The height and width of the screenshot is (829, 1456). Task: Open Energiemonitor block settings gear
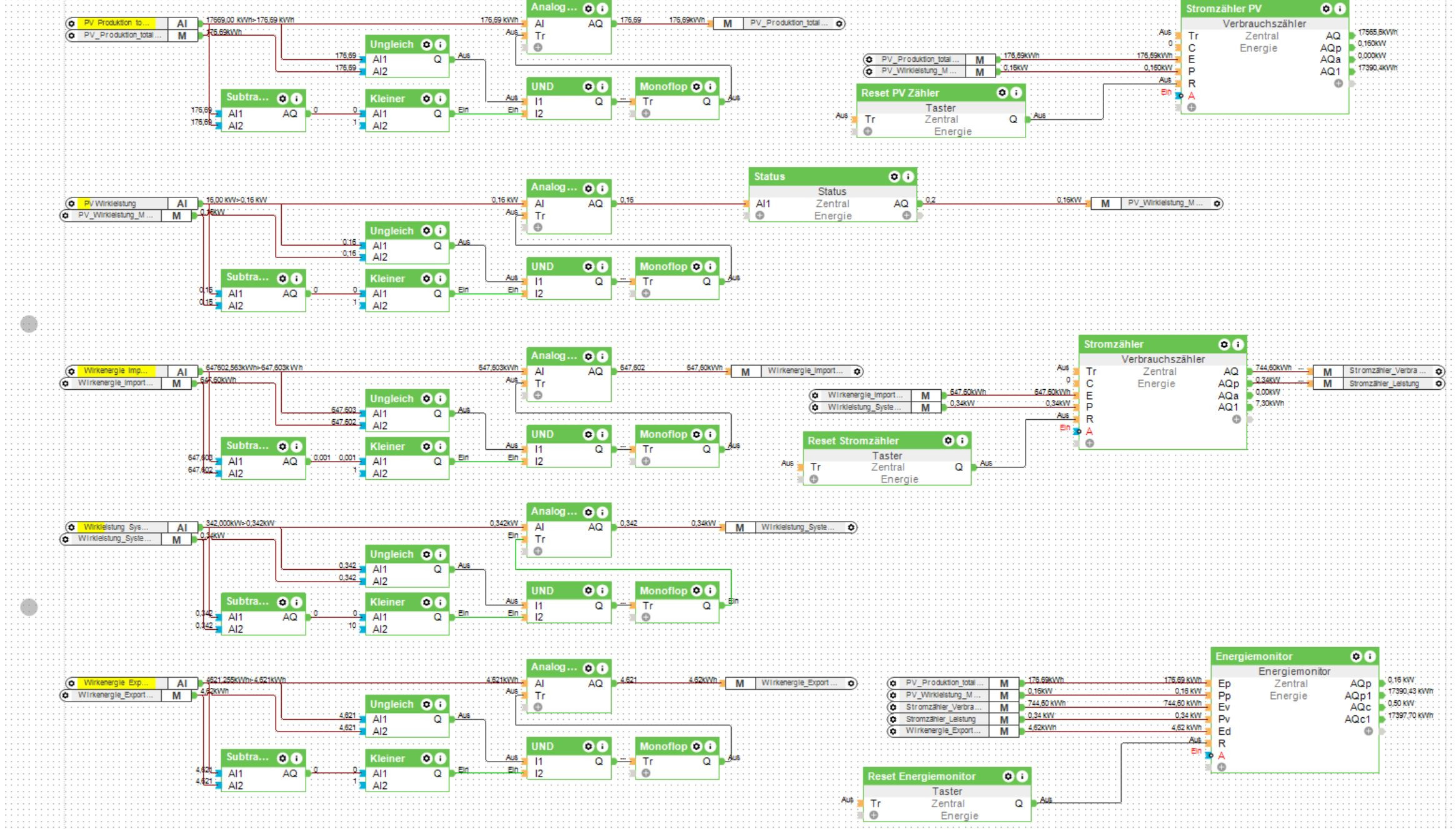[1356, 657]
